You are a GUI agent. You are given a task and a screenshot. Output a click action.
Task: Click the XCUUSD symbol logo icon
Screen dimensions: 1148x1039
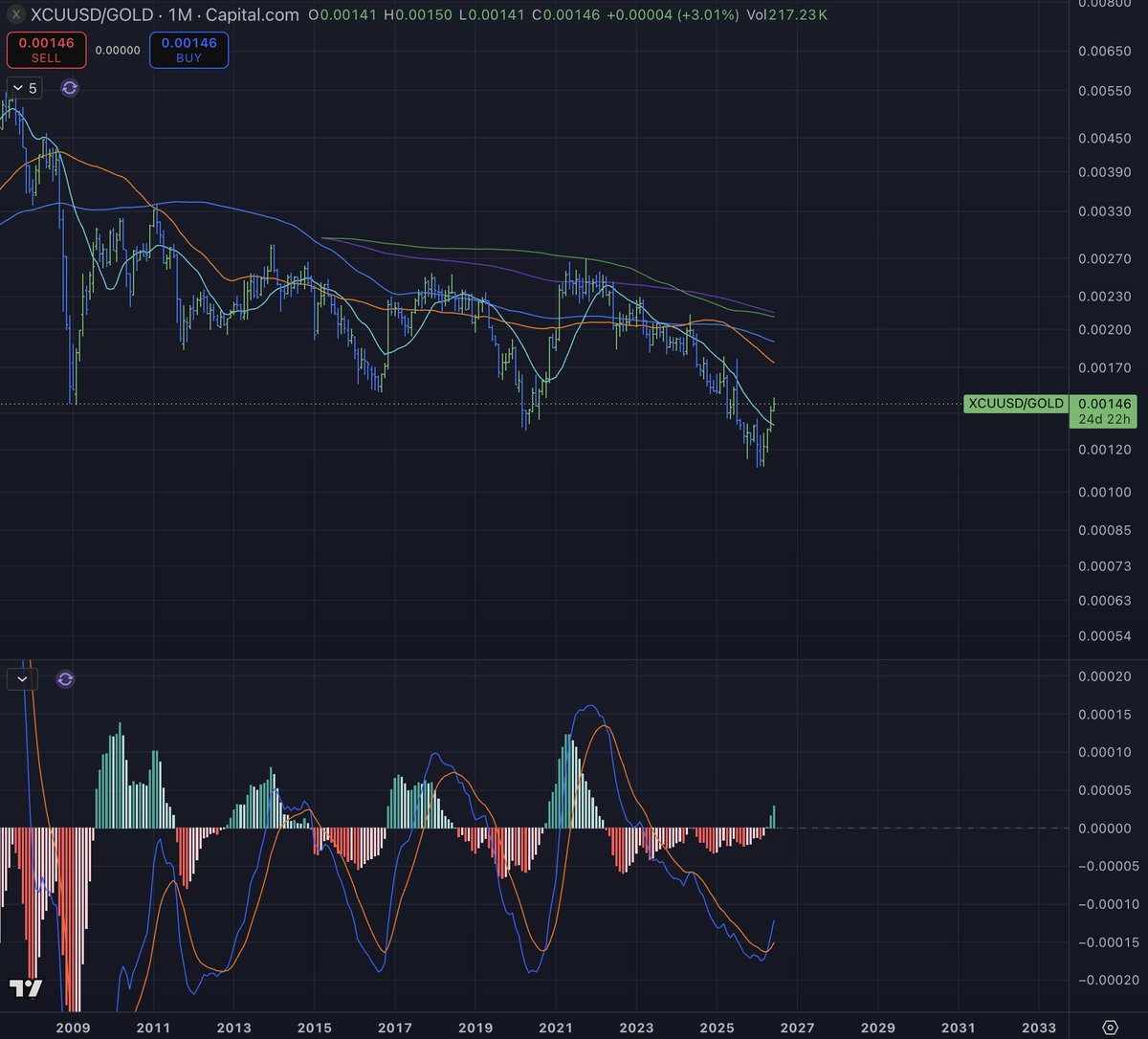[x=16, y=14]
